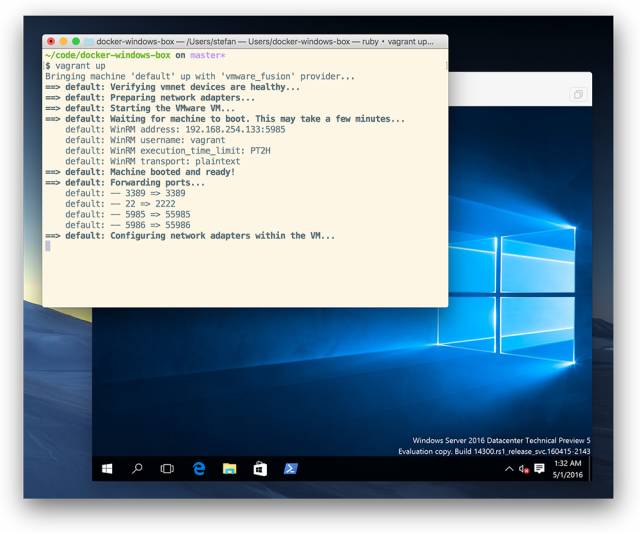Launch Microsoft Edge from the taskbar
Screen dimensions: 640x533
point(199,469)
